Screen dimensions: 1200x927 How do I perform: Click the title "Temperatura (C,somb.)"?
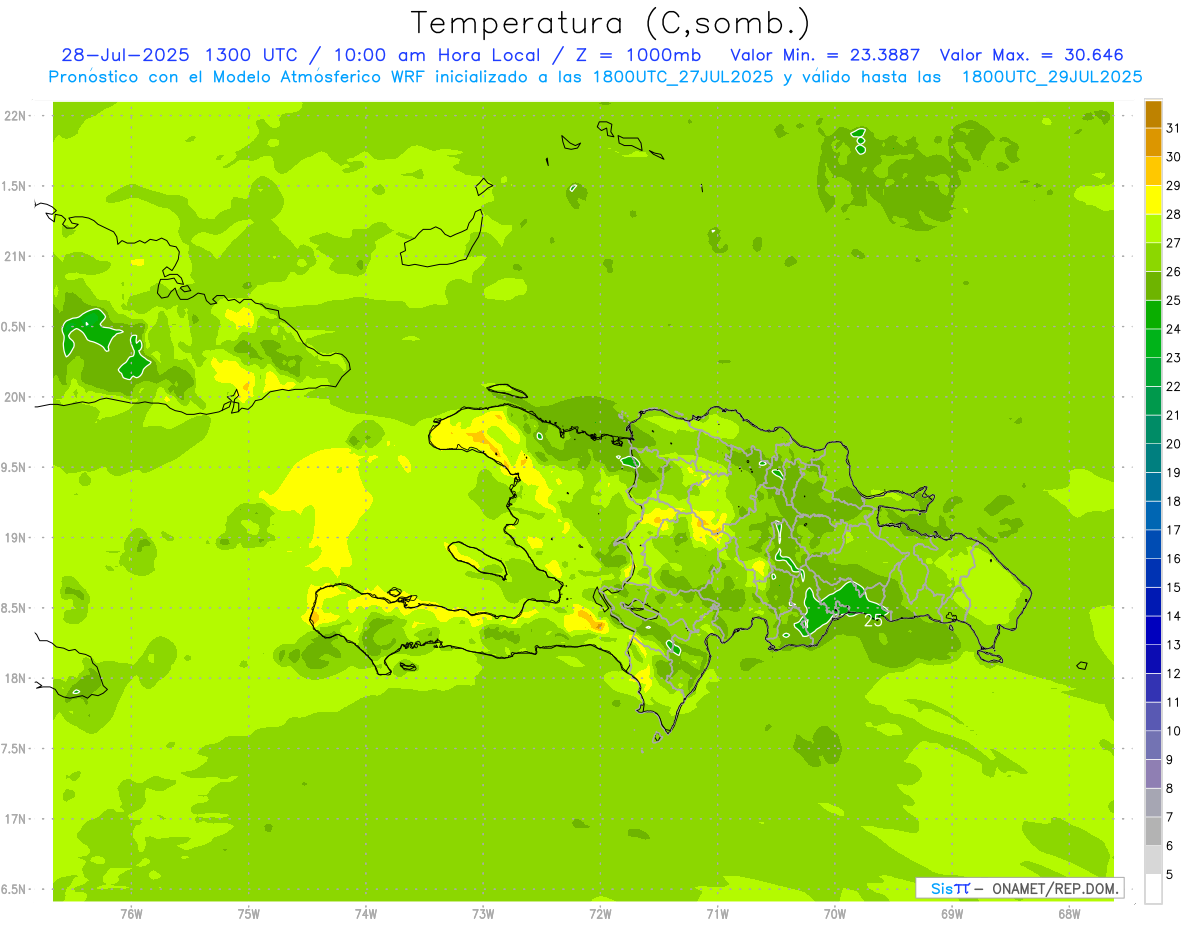pos(610,23)
